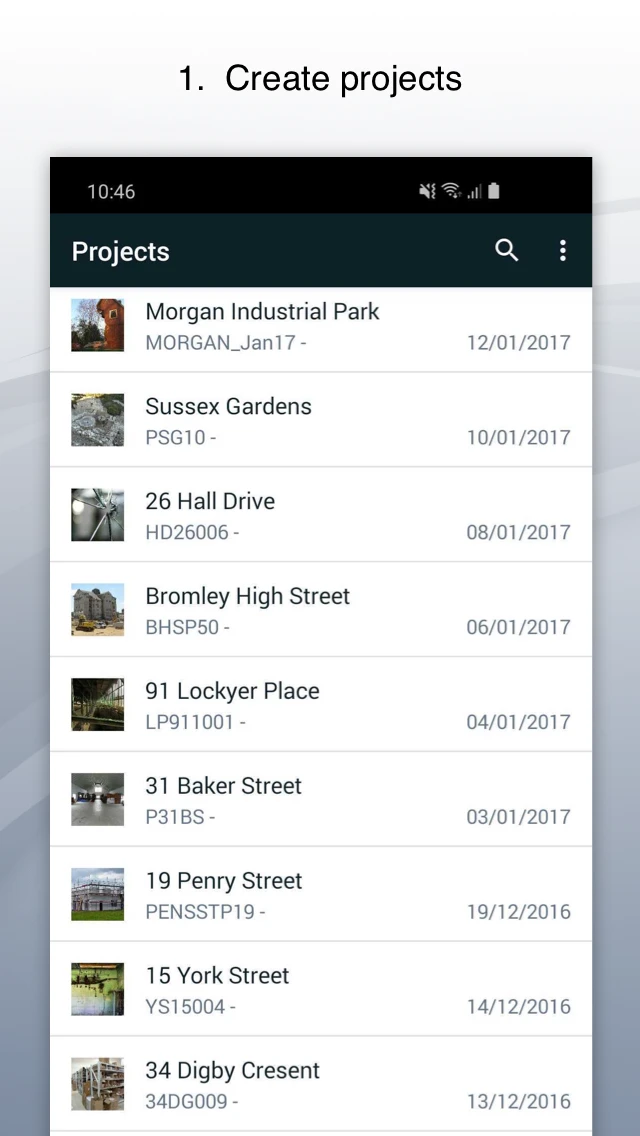Tap the 91 Lockyer Place thumbnail
640x1136 pixels.
(98, 705)
